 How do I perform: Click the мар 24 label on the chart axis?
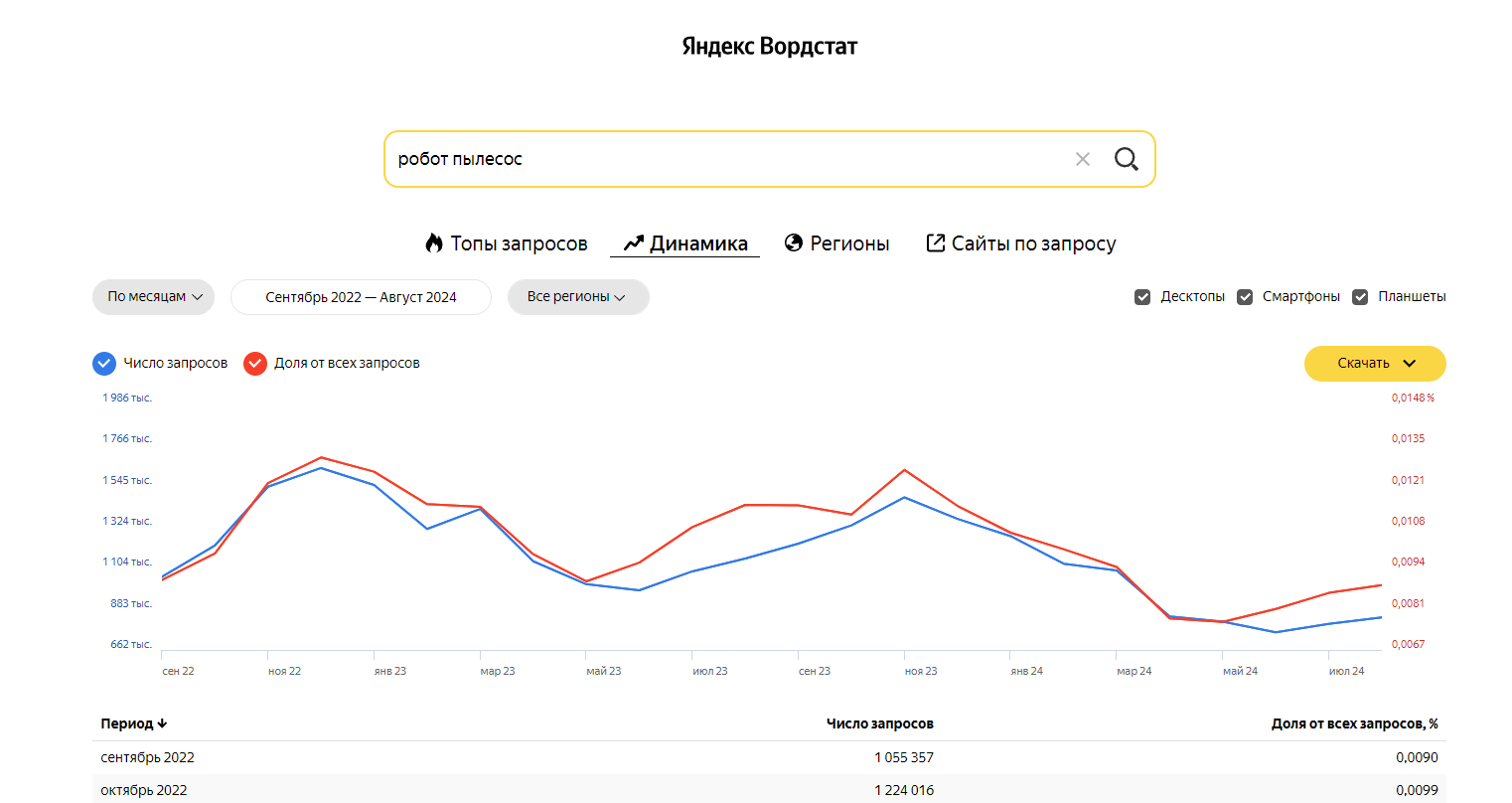point(1134,671)
